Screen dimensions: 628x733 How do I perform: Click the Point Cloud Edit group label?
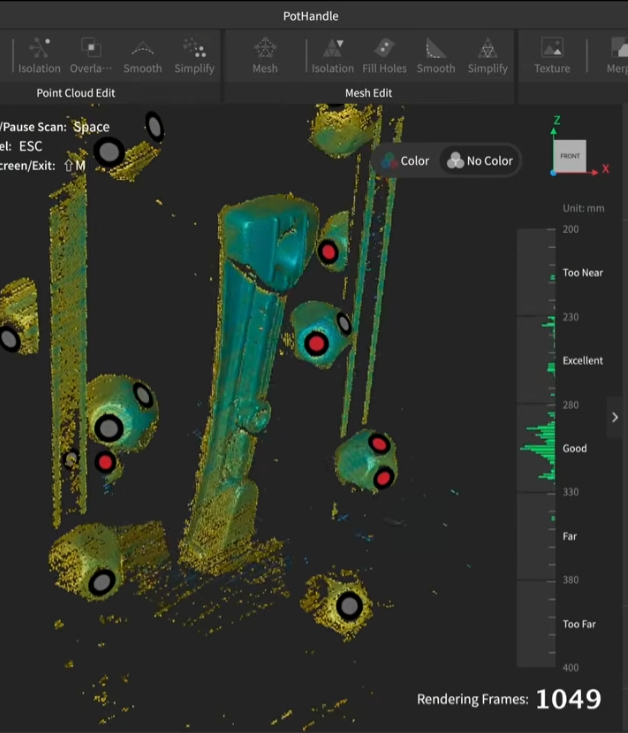point(76,93)
